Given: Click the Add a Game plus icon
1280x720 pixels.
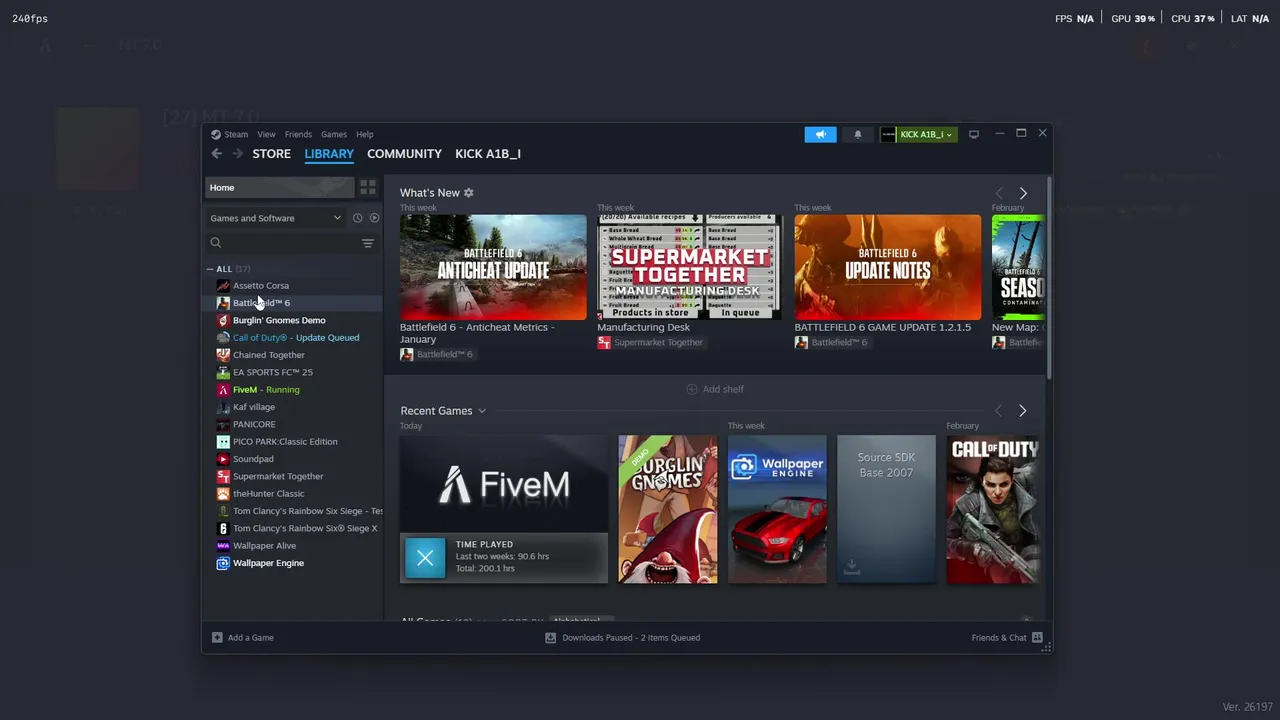Looking at the screenshot, I should tap(217, 638).
